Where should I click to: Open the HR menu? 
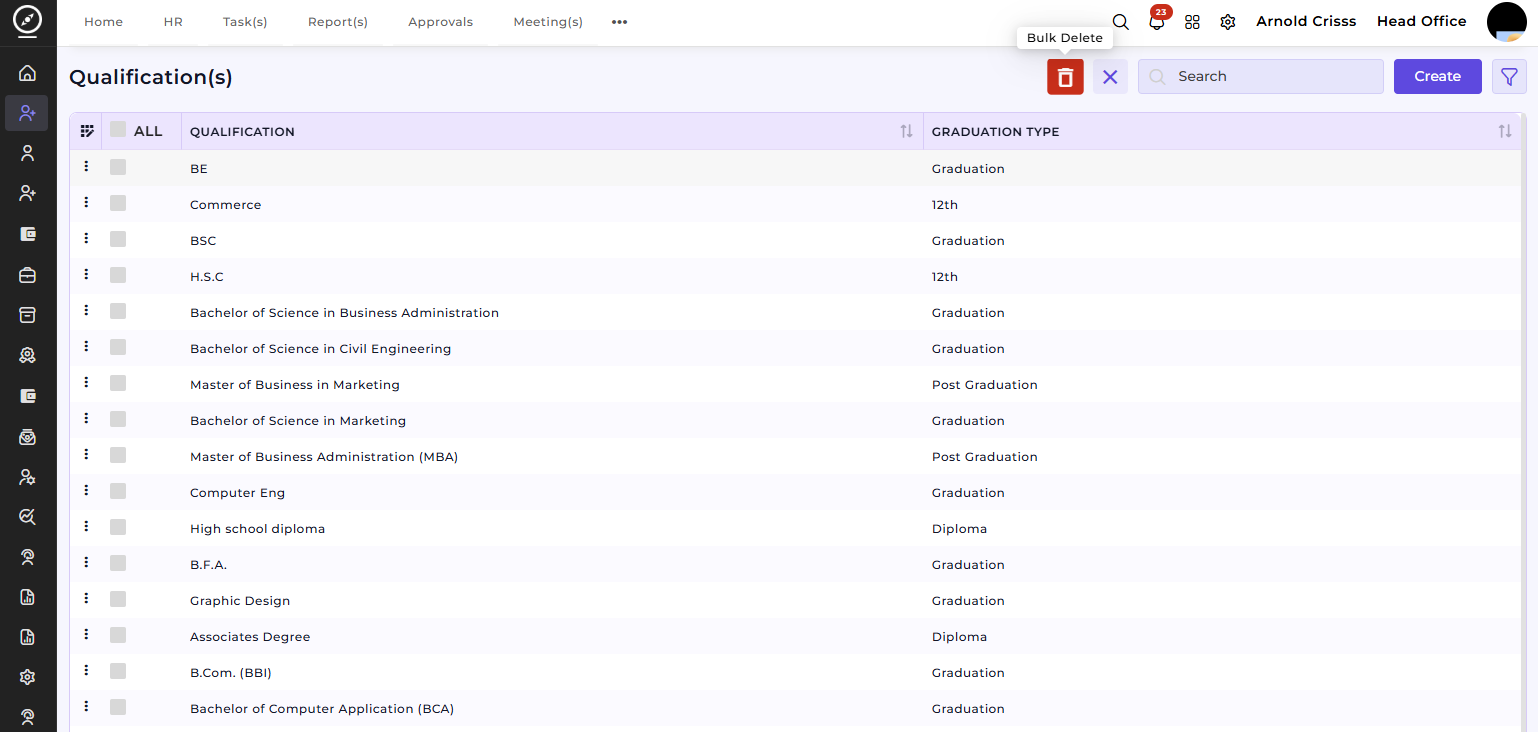(x=173, y=22)
